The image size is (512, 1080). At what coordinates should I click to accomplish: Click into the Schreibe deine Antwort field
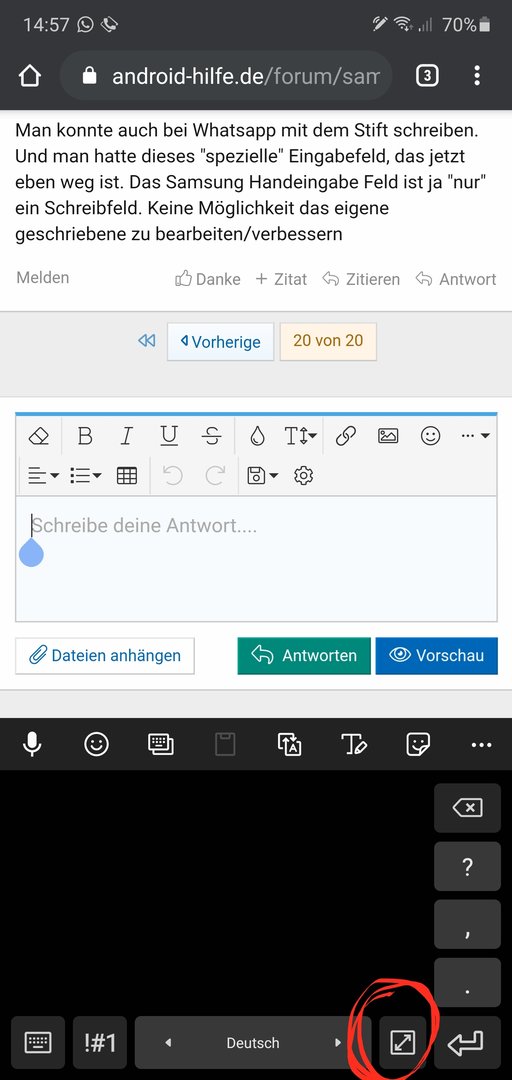pyautogui.click(x=256, y=559)
